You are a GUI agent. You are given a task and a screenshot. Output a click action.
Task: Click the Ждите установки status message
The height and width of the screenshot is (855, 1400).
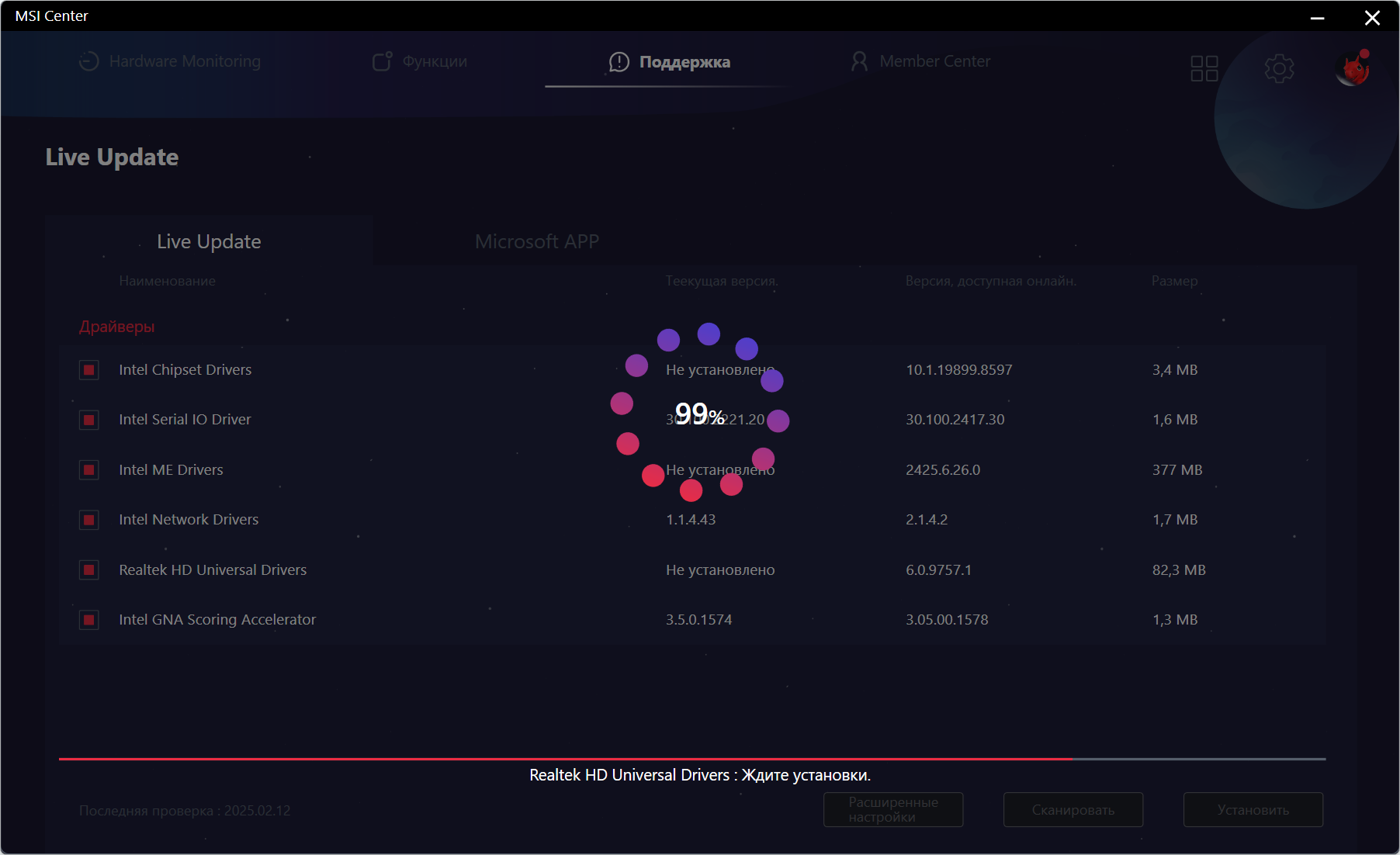(x=700, y=775)
